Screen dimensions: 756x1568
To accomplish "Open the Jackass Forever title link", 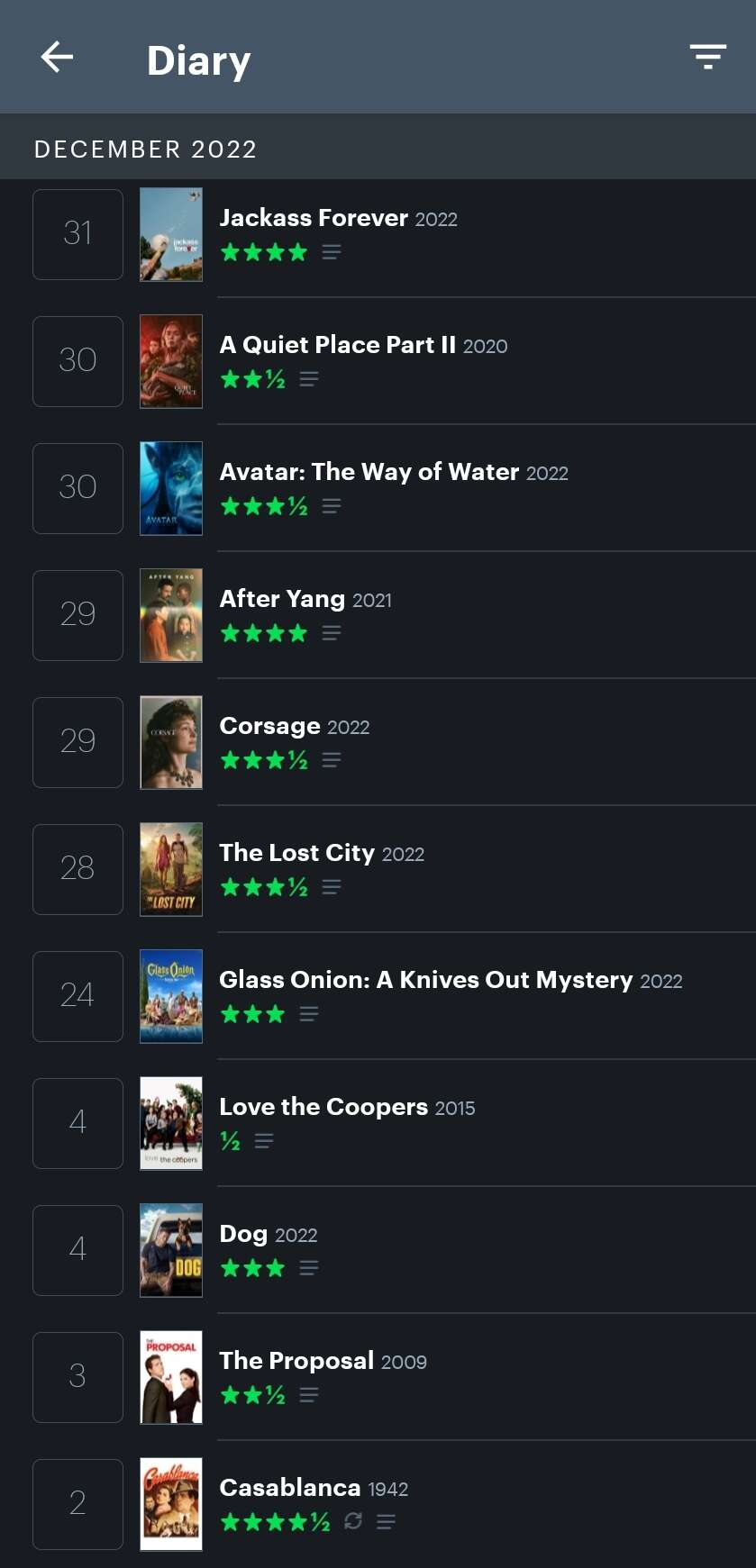I will (314, 218).
